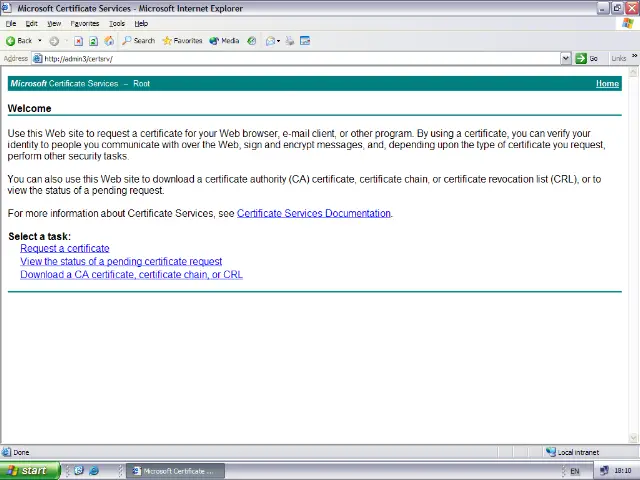Open the Search pane from toolbar
Viewport: 640px width, 480px height.
pyautogui.click(x=139, y=41)
